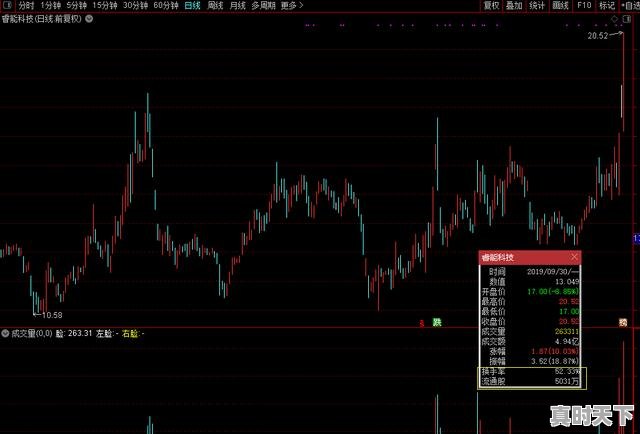Open the 复权 adjustment menu
640x434 pixels.
tap(491, 6)
